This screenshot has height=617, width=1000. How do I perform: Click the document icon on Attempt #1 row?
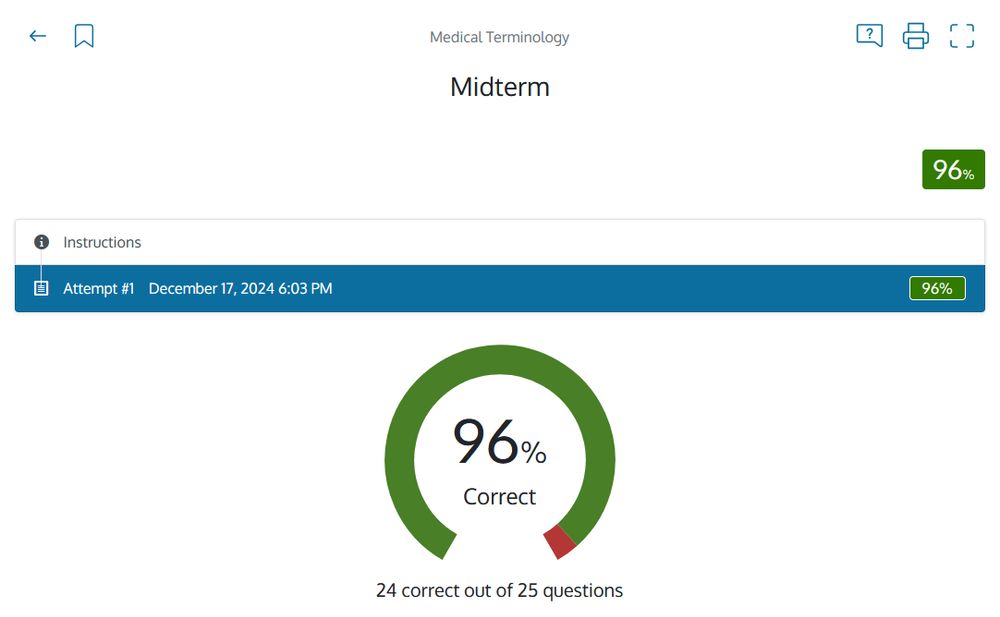click(x=41, y=288)
